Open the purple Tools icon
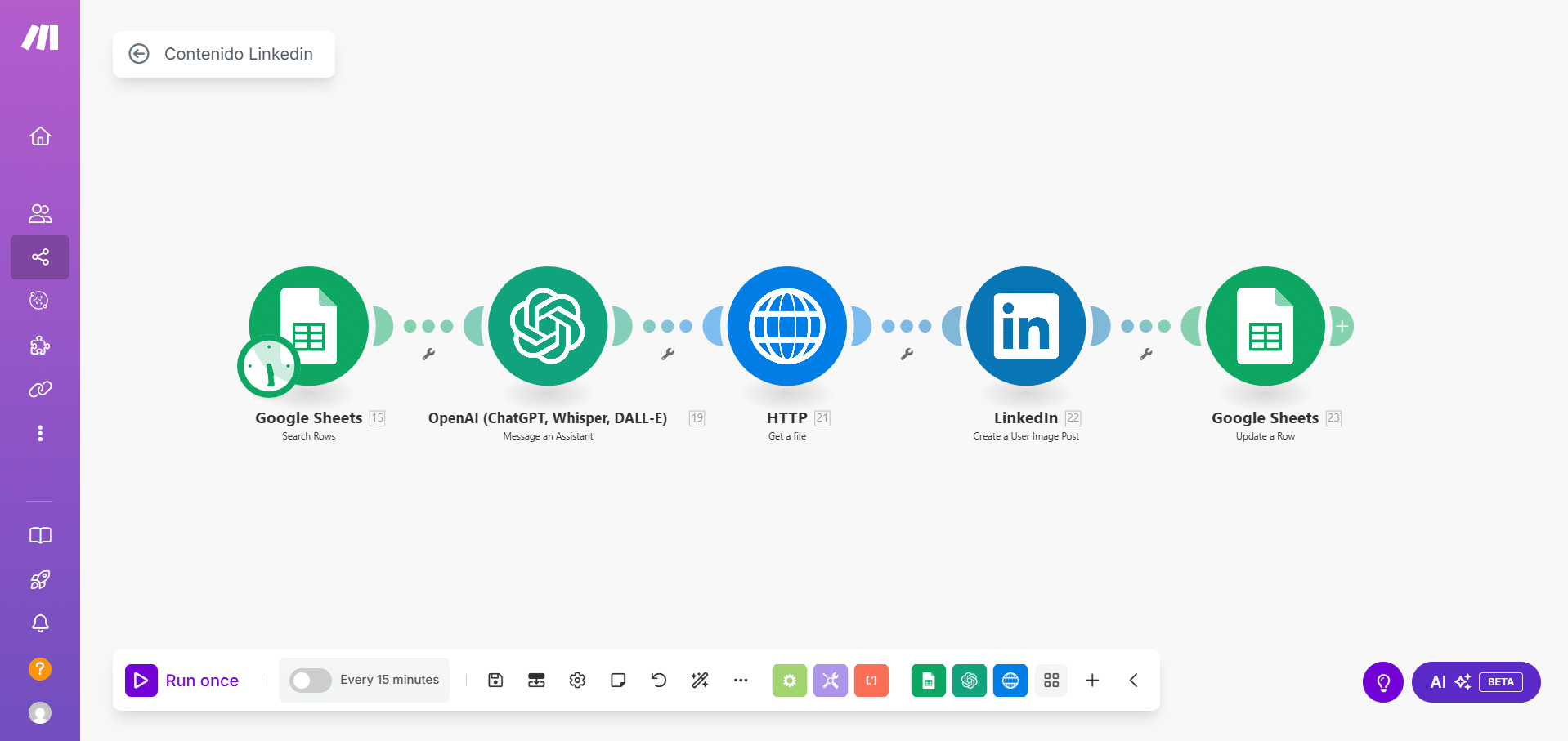Image resolution: width=1568 pixels, height=741 pixels. (831, 681)
